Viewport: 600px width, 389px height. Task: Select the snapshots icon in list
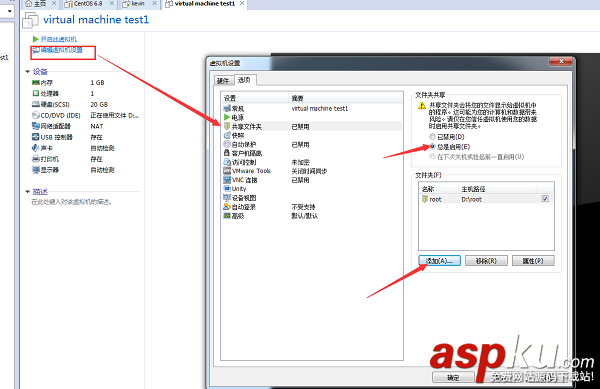coord(227,135)
